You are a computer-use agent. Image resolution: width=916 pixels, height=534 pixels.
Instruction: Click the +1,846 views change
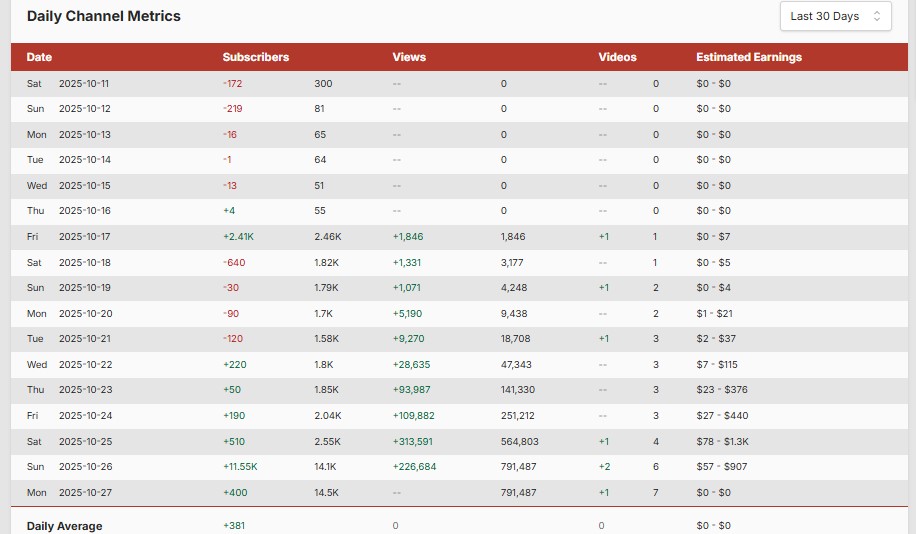coord(408,237)
